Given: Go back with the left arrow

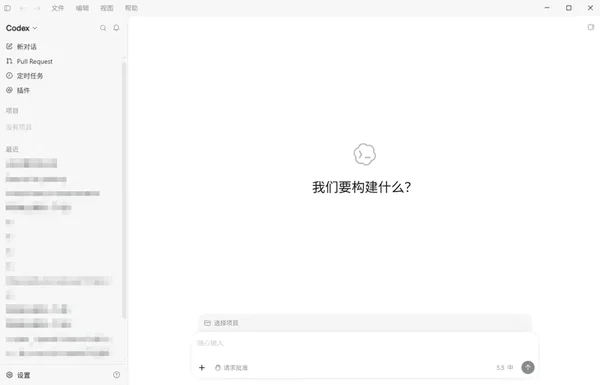Looking at the screenshot, I should point(23,8).
